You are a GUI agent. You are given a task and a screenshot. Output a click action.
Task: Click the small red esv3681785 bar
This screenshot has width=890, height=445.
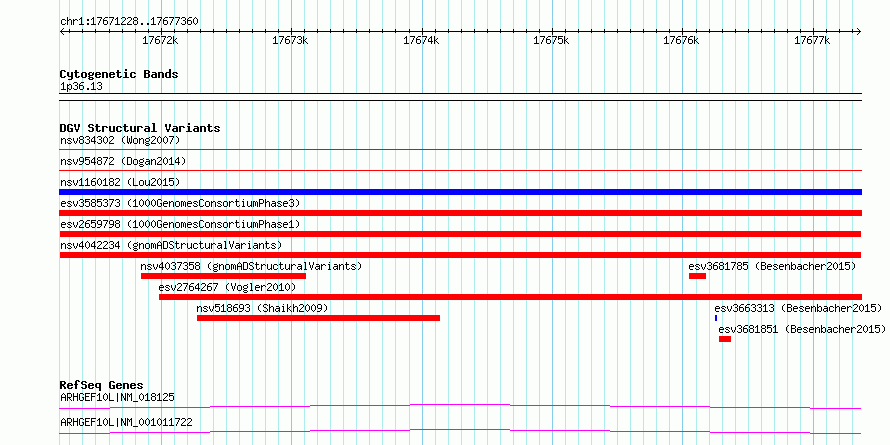coord(698,276)
